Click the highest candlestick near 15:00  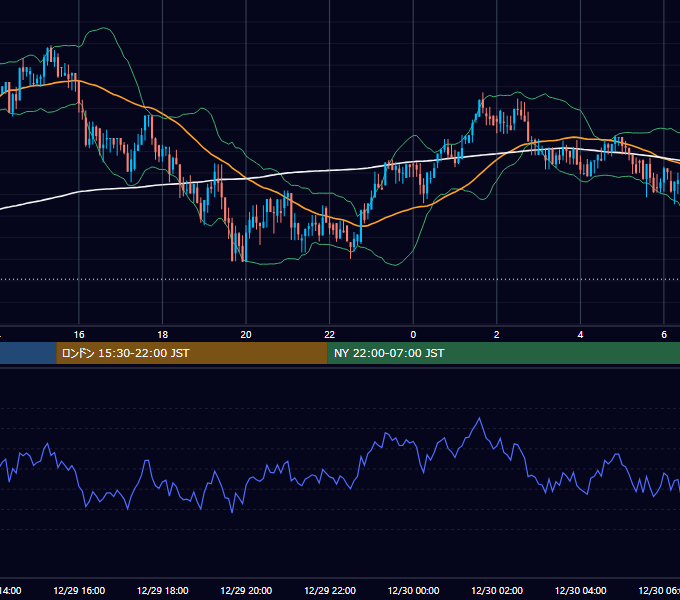pyautogui.click(x=51, y=54)
